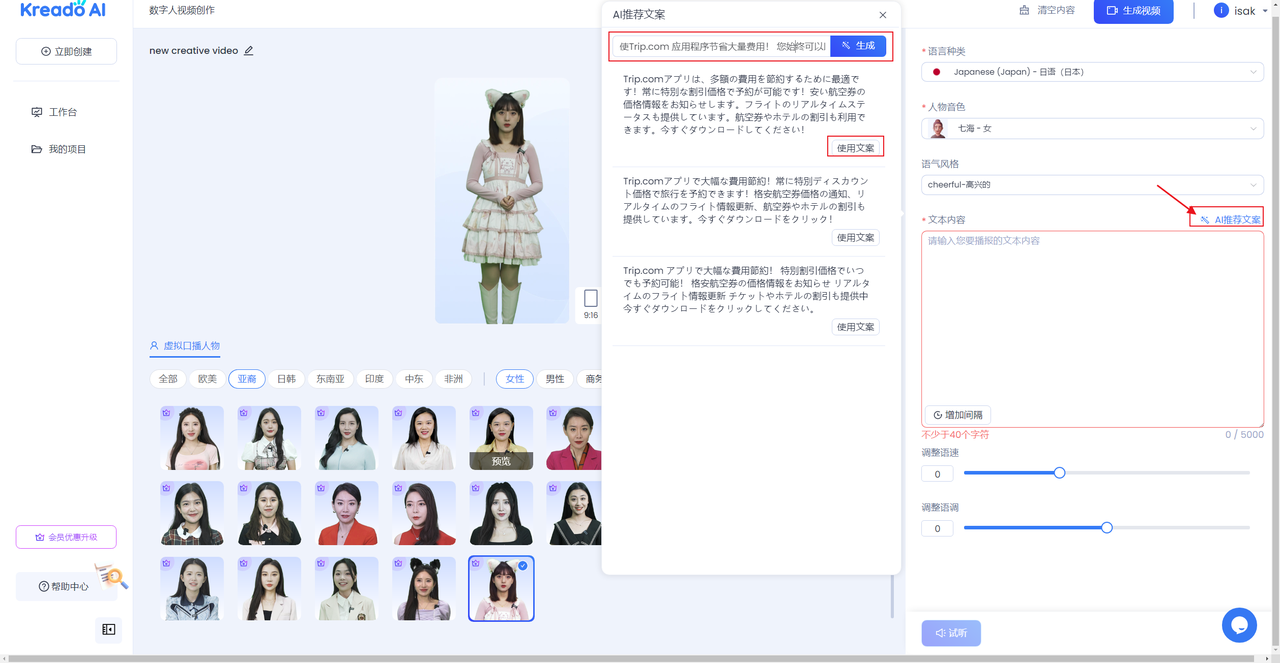Click the 试听 preview audio button

click(951, 633)
